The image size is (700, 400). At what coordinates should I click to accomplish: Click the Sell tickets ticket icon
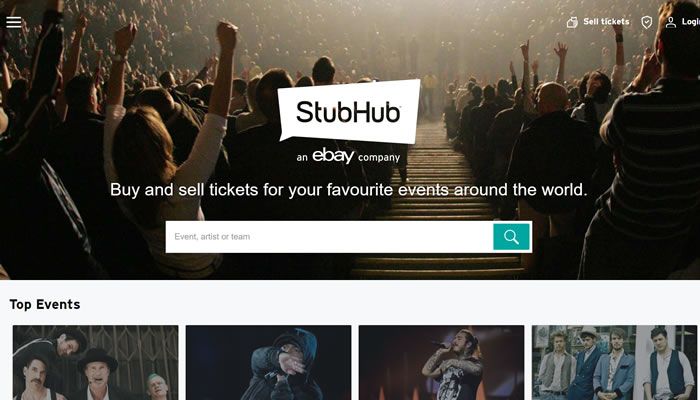tap(572, 22)
